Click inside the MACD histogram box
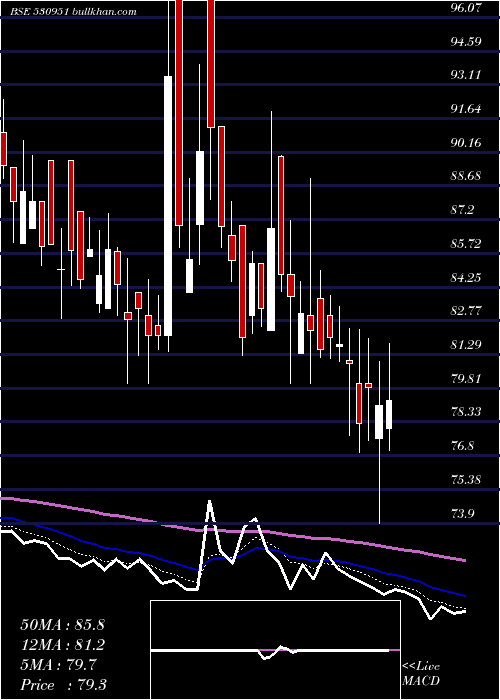This screenshot has height=700, width=500. [x=275, y=650]
